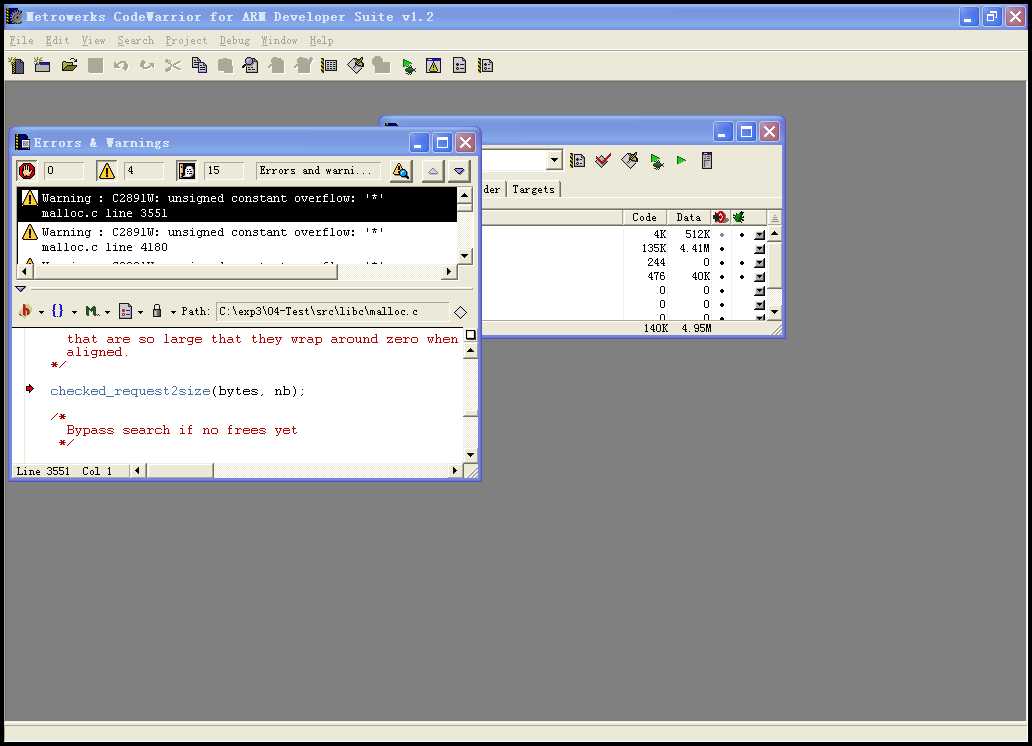Open popup arrow for the 476 row
Viewport: 1032px width, 746px height.
(760, 277)
